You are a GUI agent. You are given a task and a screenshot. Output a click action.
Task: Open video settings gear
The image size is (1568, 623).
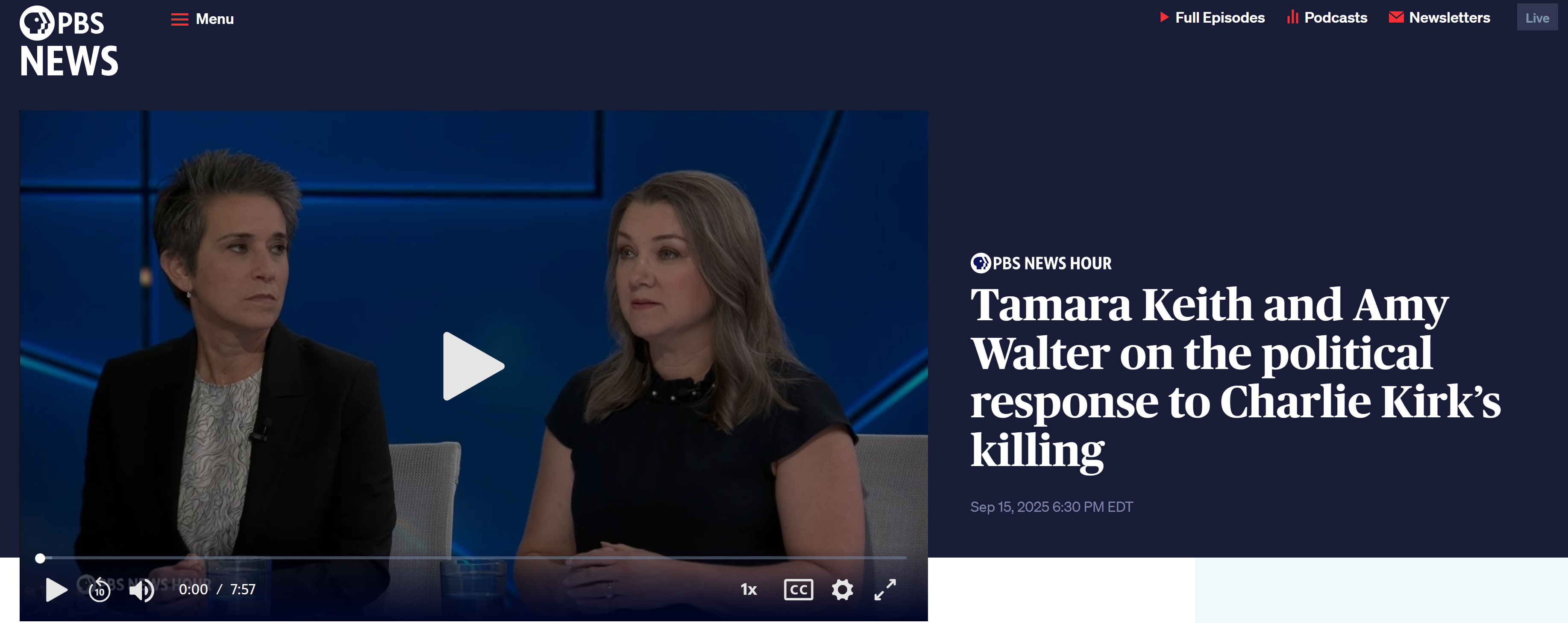pyautogui.click(x=842, y=590)
